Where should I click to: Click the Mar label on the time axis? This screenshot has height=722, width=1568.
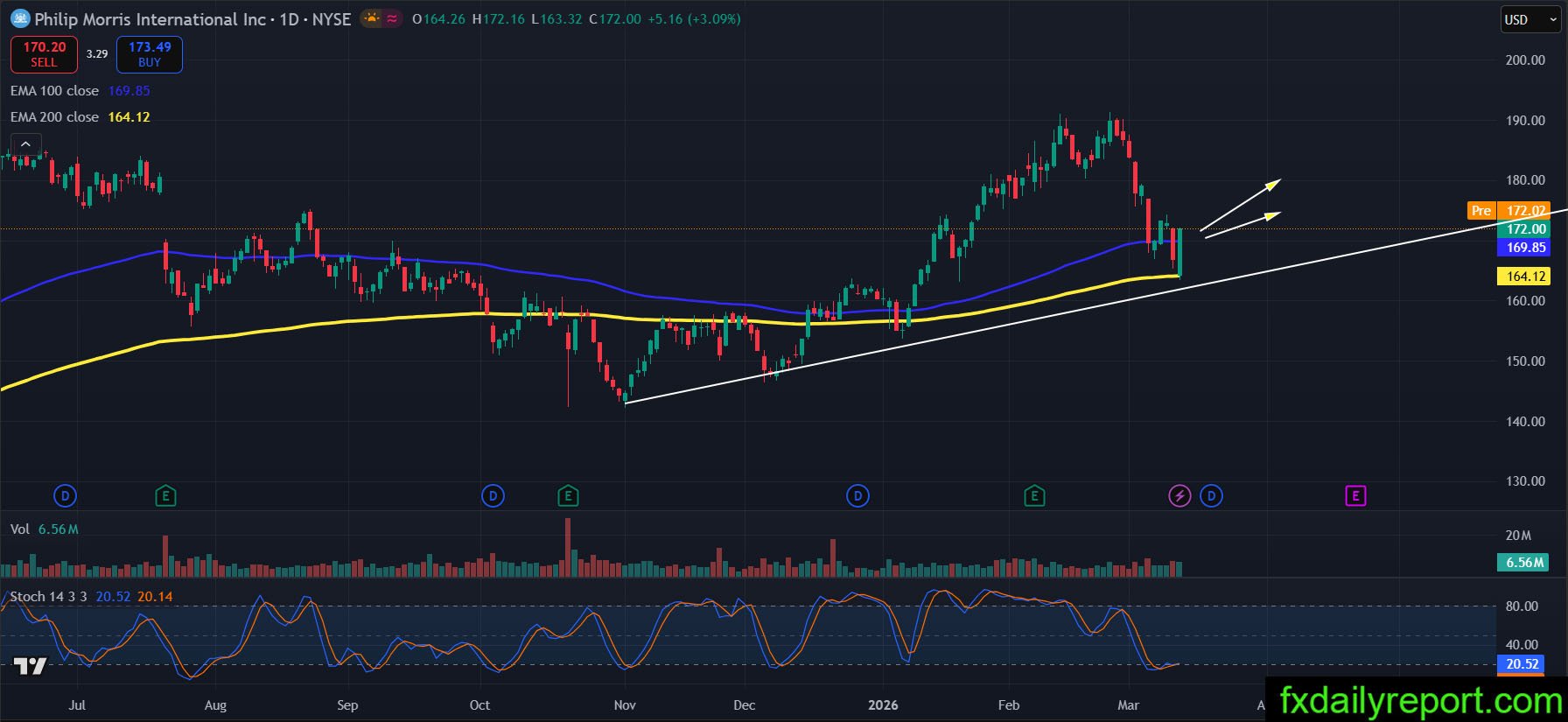1129,705
